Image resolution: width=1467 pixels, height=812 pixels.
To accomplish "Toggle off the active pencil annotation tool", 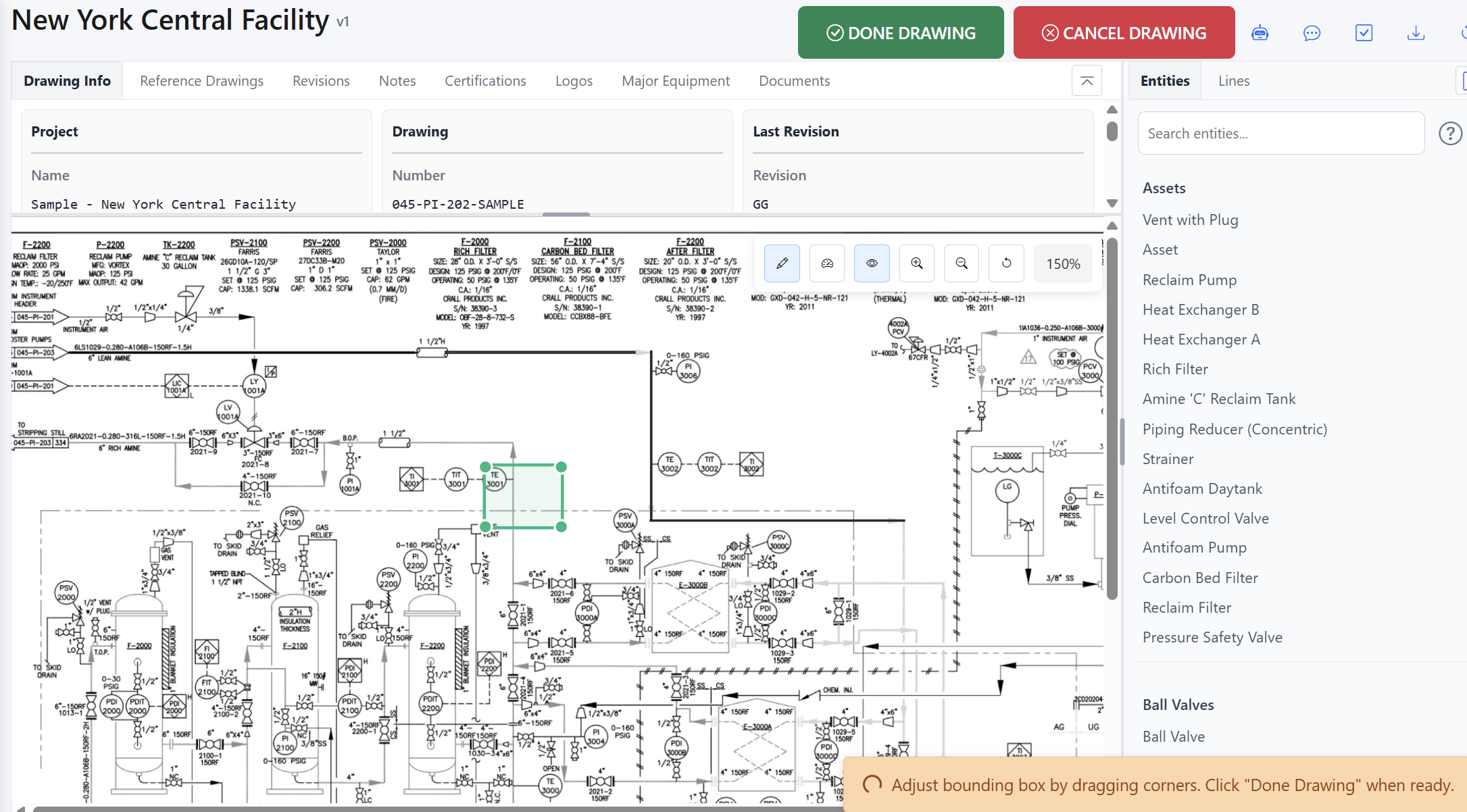I will (x=781, y=263).
